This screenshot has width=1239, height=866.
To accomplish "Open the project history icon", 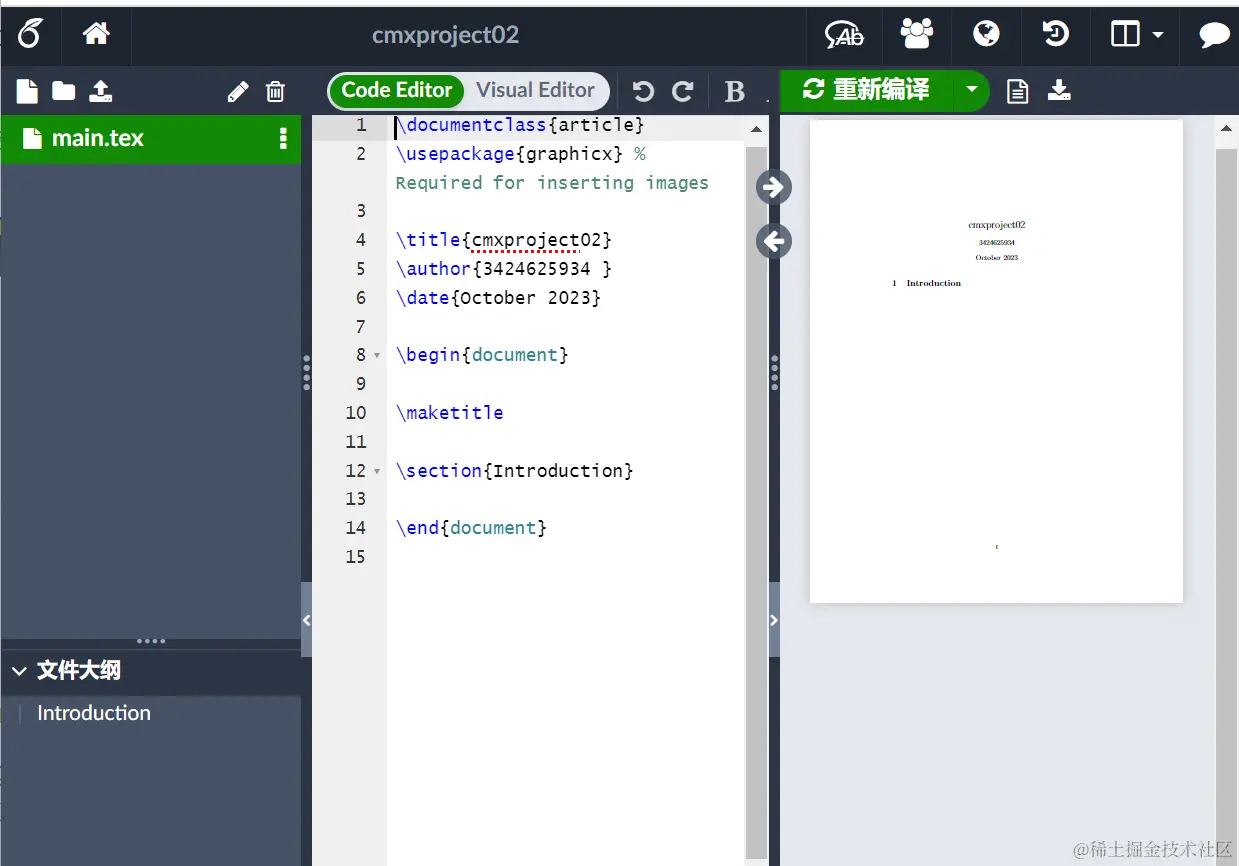I will point(1056,34).
